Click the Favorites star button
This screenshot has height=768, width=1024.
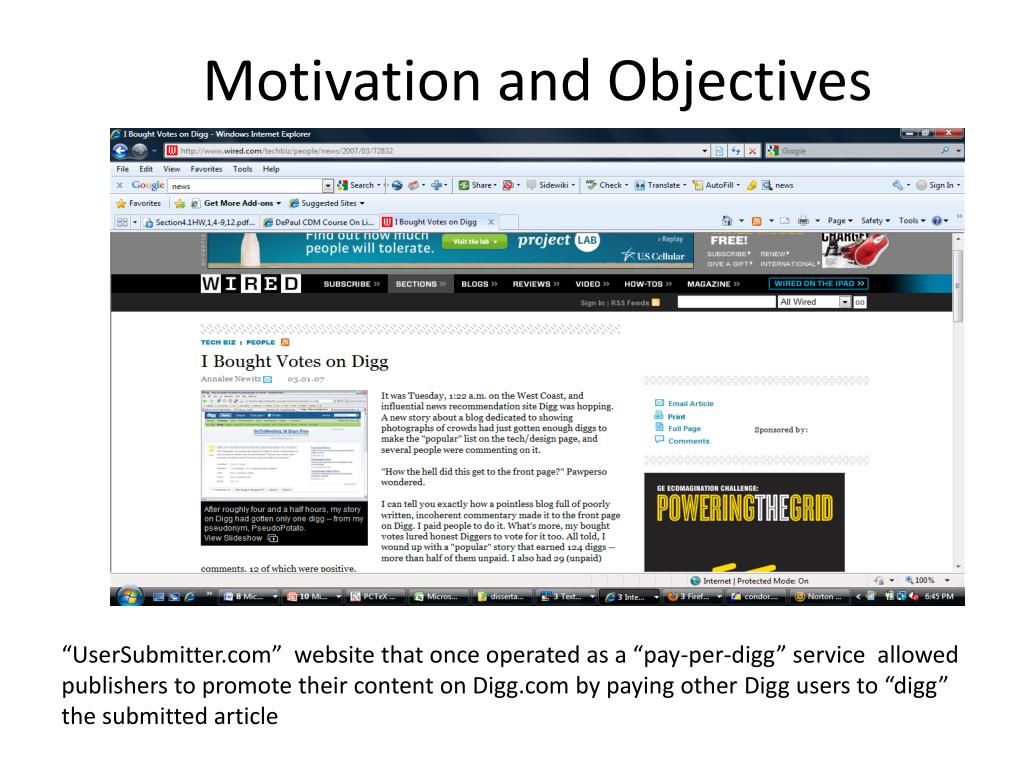(138, 204)
